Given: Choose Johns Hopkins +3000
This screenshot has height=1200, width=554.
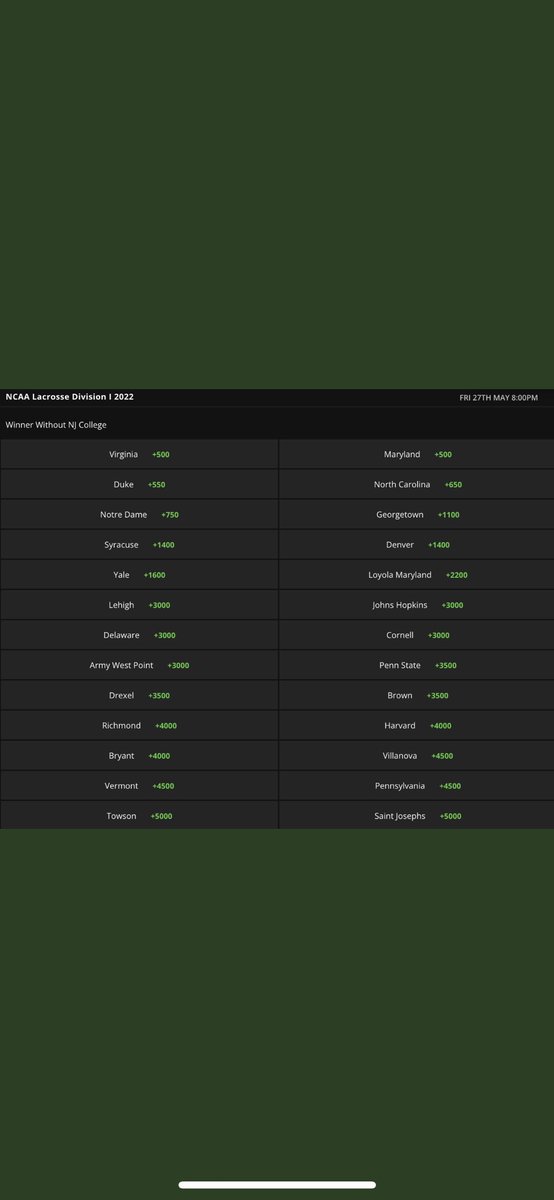Looking at the screenshot, I should 416,605.
